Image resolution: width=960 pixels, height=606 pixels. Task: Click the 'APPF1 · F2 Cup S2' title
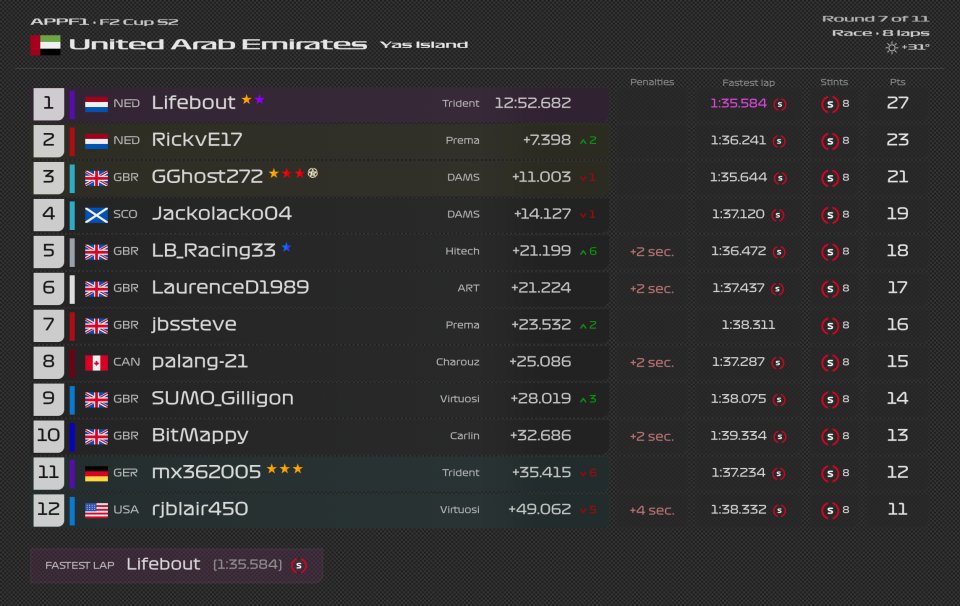click(x=104, y=22)
